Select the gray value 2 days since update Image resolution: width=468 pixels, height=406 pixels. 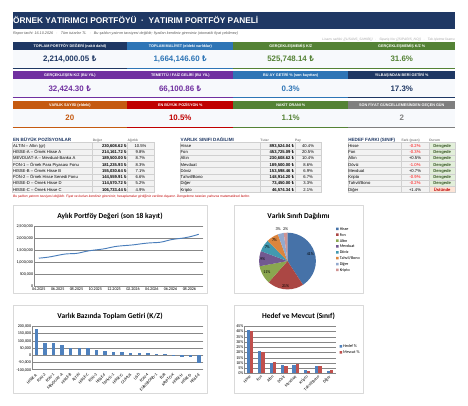401,117
